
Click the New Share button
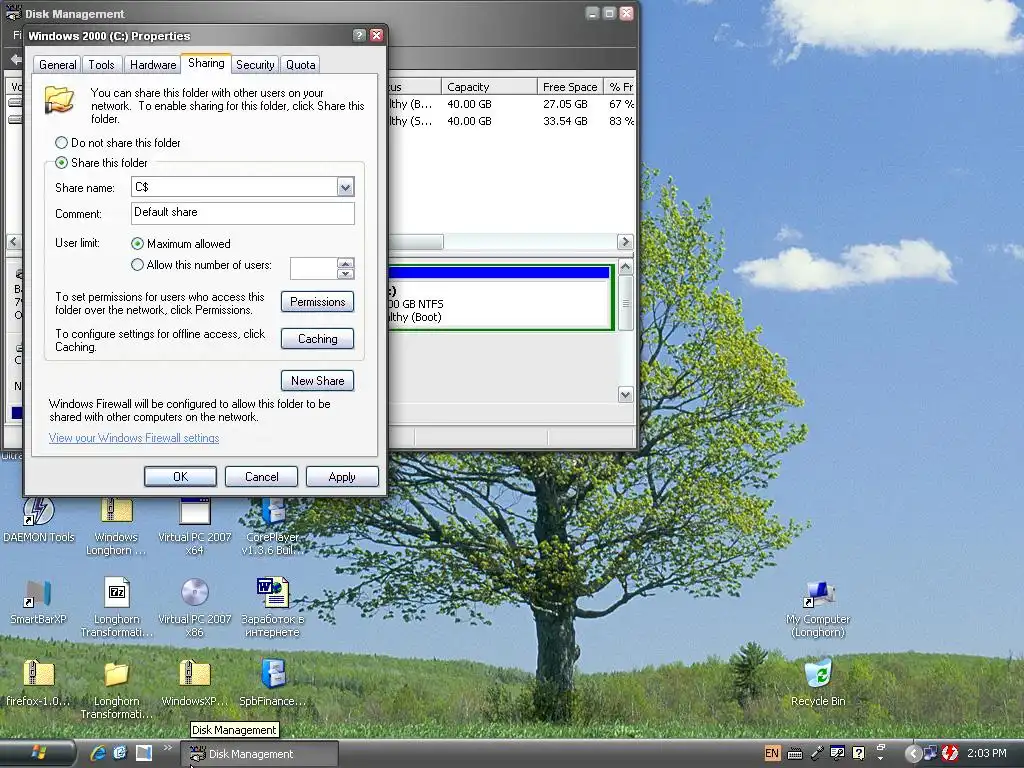coord(317,381)
